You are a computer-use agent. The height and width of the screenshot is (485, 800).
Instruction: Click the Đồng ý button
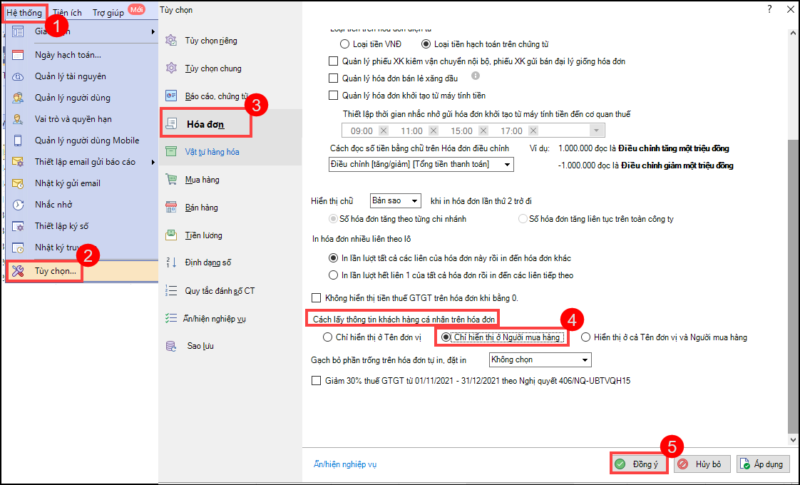tap(638, 464)
